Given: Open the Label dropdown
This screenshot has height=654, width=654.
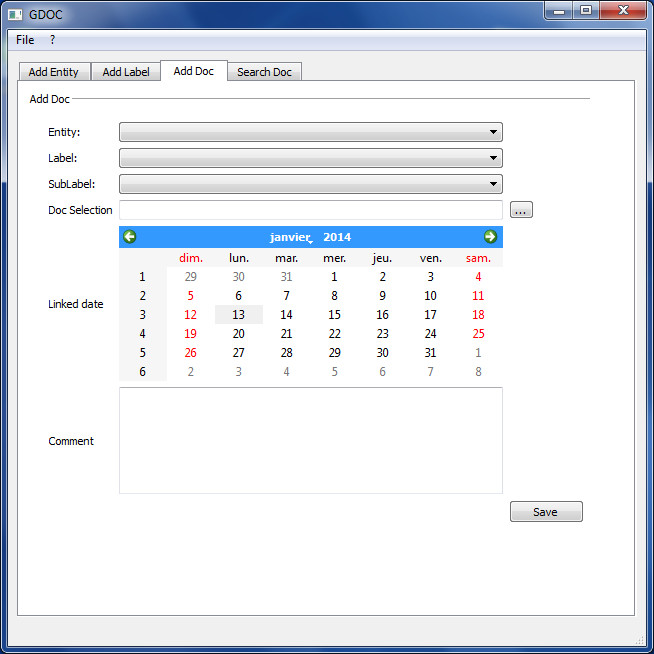Looking at the screenshot, I should click(x=311, y=158).
